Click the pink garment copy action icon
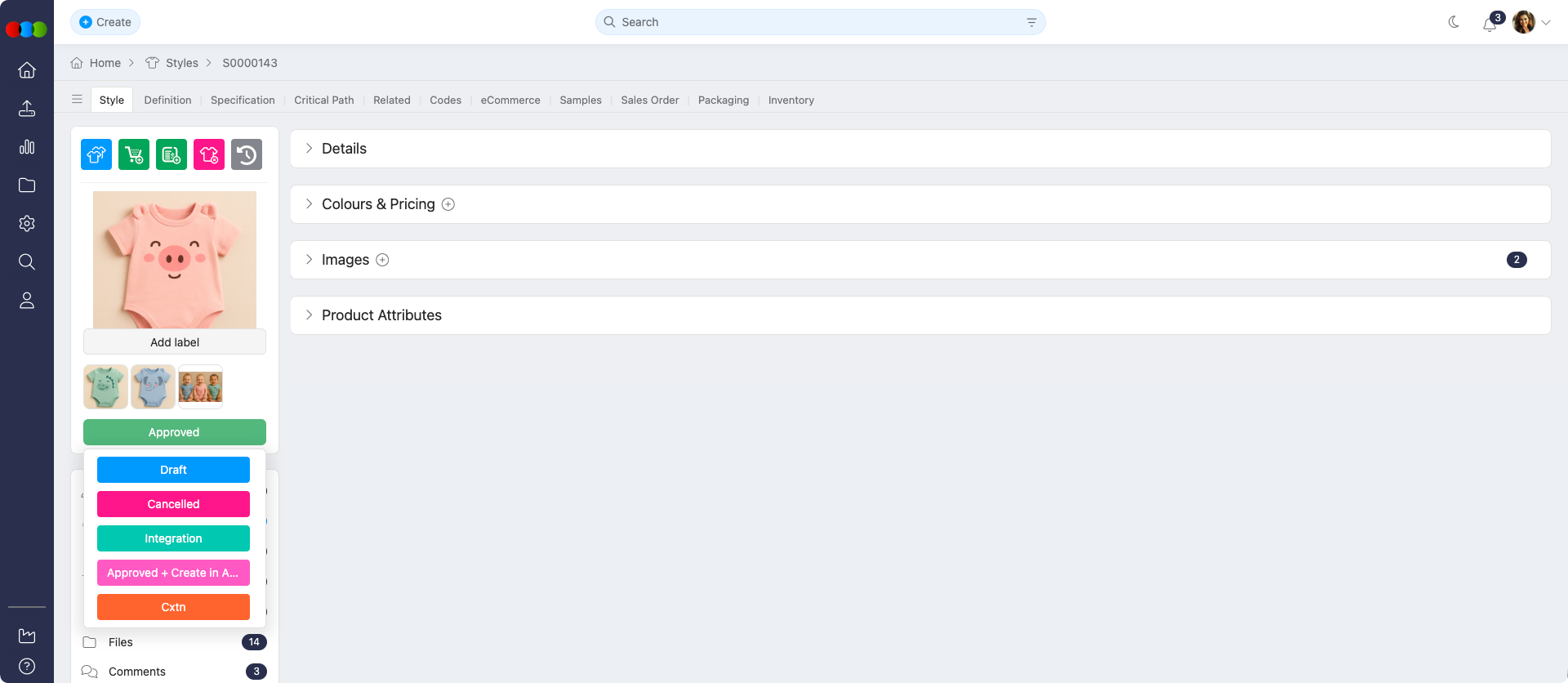1568x683 pixels. (209, 154)
